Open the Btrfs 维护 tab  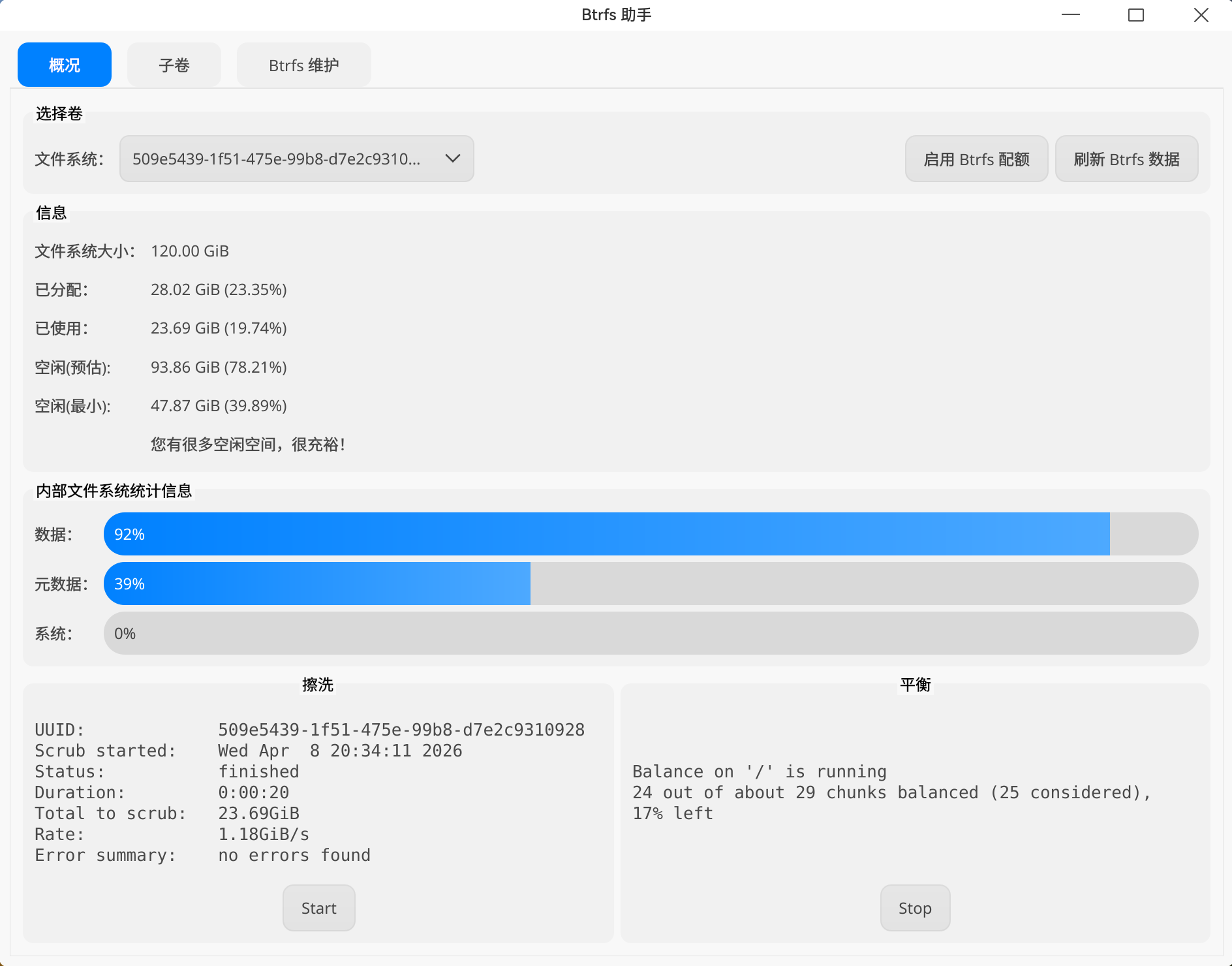pyautogui.click(x=303, y=65)
